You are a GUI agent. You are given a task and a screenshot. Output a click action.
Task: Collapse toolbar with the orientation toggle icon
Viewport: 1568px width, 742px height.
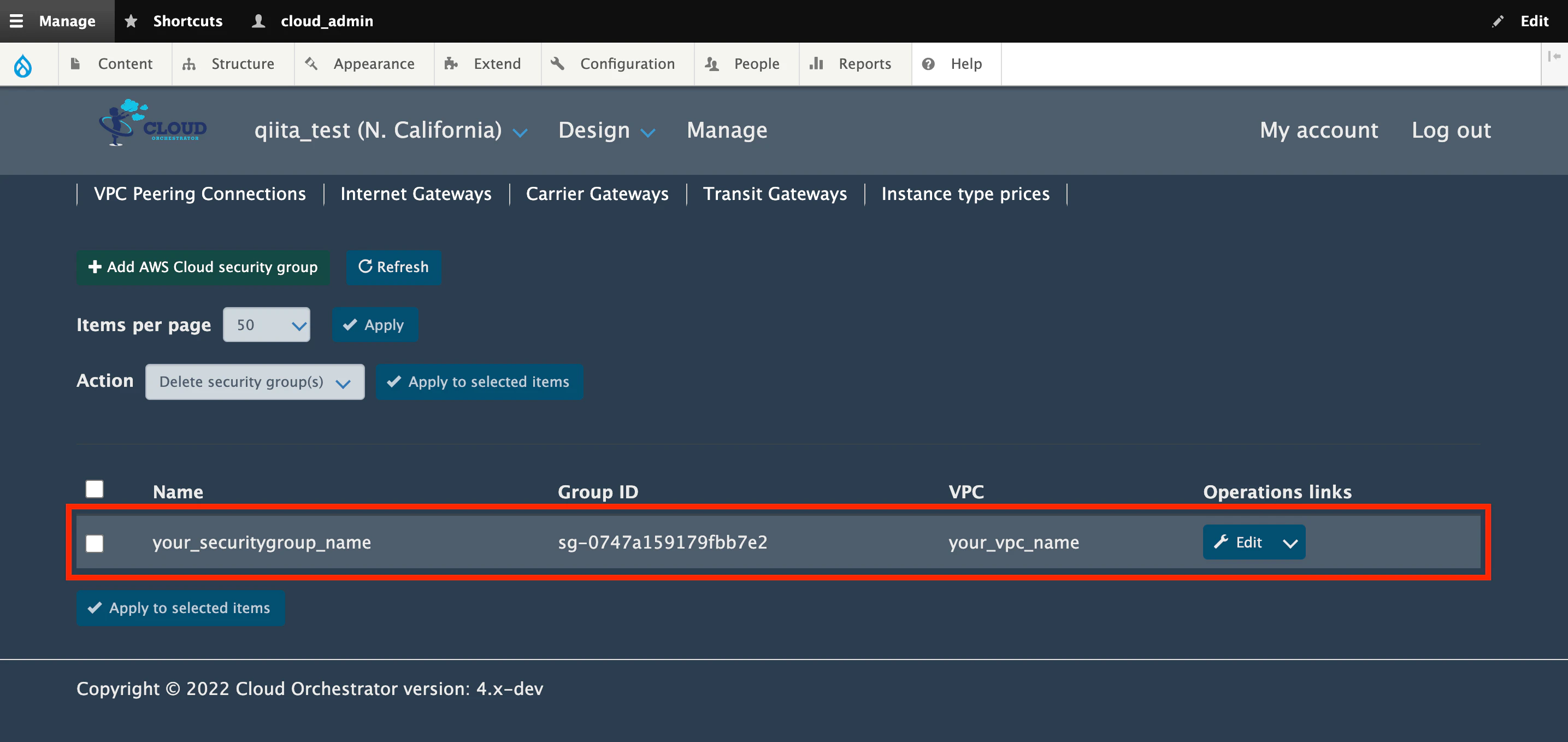(x=1554, y=56)
